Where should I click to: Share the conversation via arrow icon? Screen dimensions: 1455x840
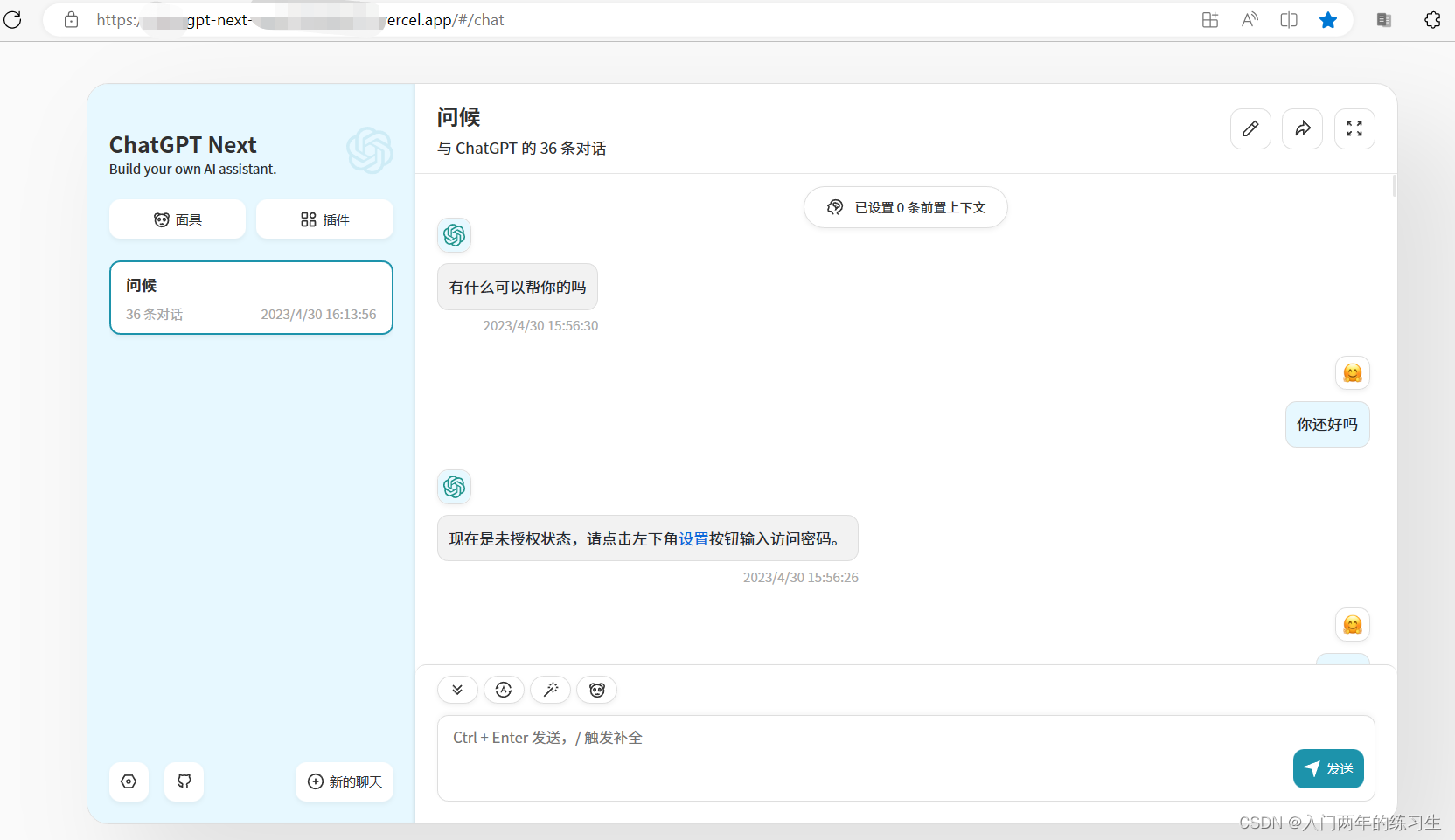pos(1303,129)
